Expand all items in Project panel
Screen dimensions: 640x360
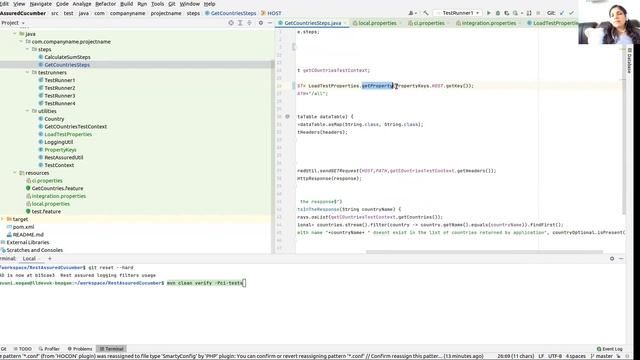[240, 23]
